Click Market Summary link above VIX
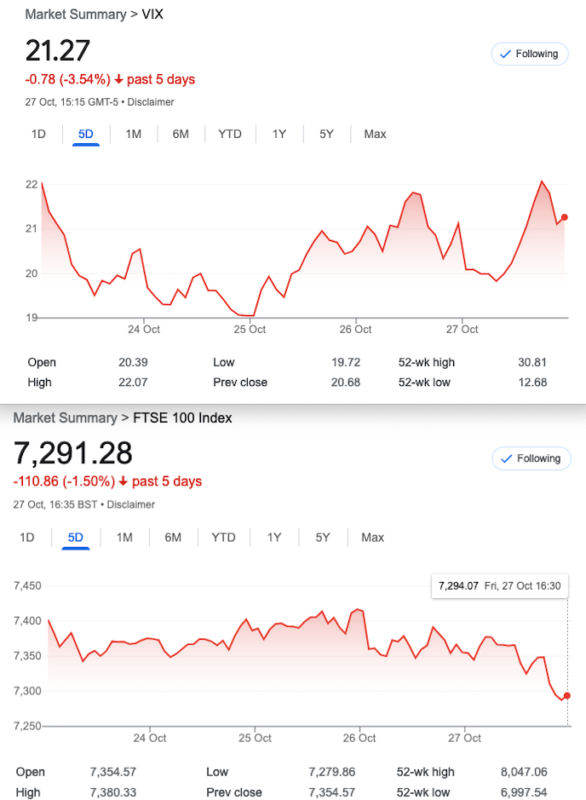This screenshot has height=800, width=586. pos(75,14)
